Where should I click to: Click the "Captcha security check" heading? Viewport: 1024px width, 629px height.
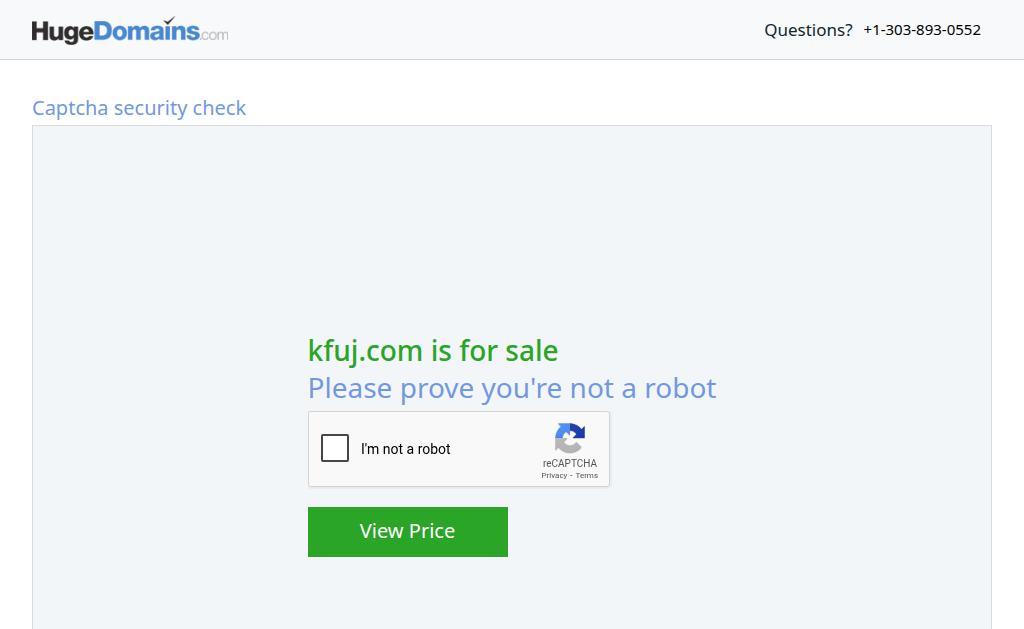[139, 108]
